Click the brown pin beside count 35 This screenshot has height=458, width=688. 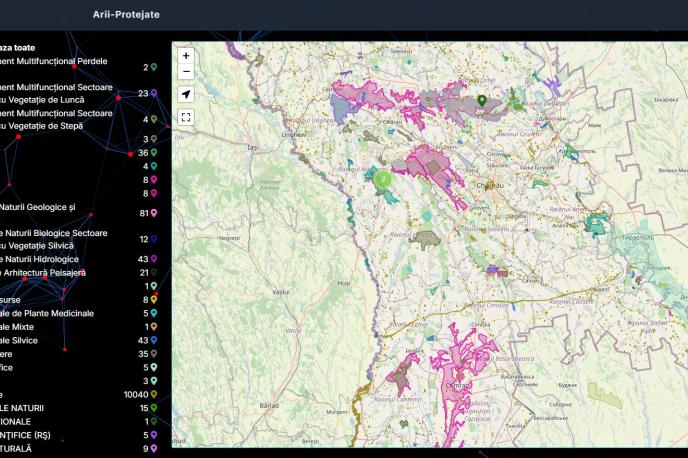[154, 354]
